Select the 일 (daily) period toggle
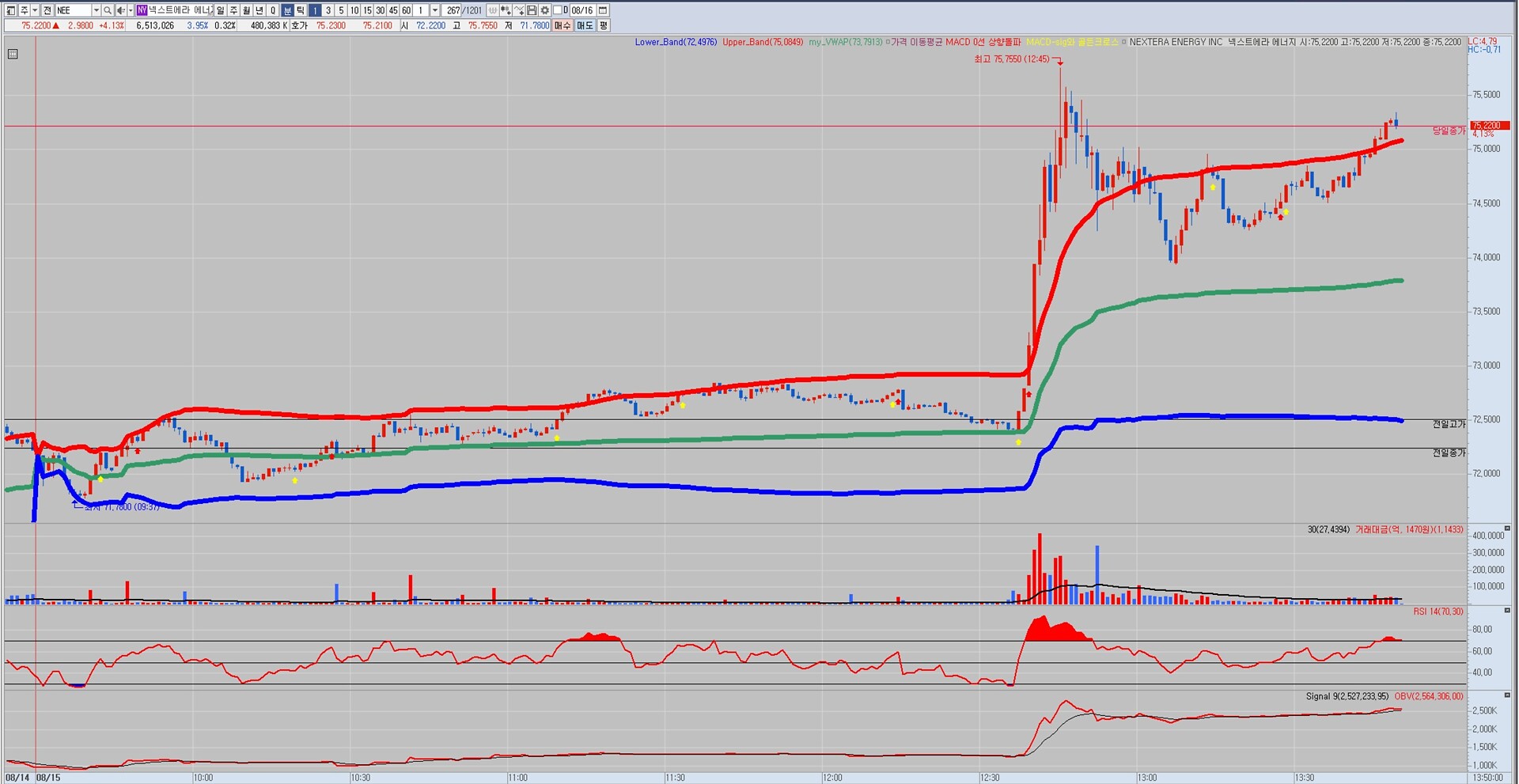The height and width of the screenshot is (784, 1519). tap(221, 10)
